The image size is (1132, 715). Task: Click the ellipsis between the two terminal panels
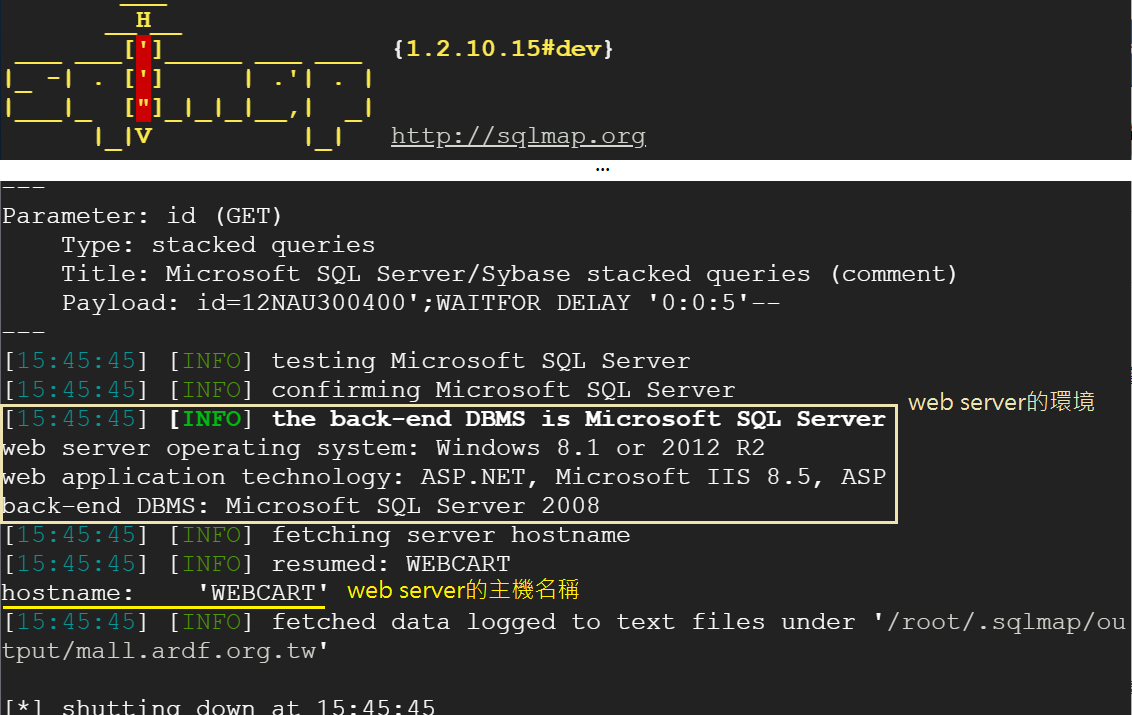(x=602, y=170)
